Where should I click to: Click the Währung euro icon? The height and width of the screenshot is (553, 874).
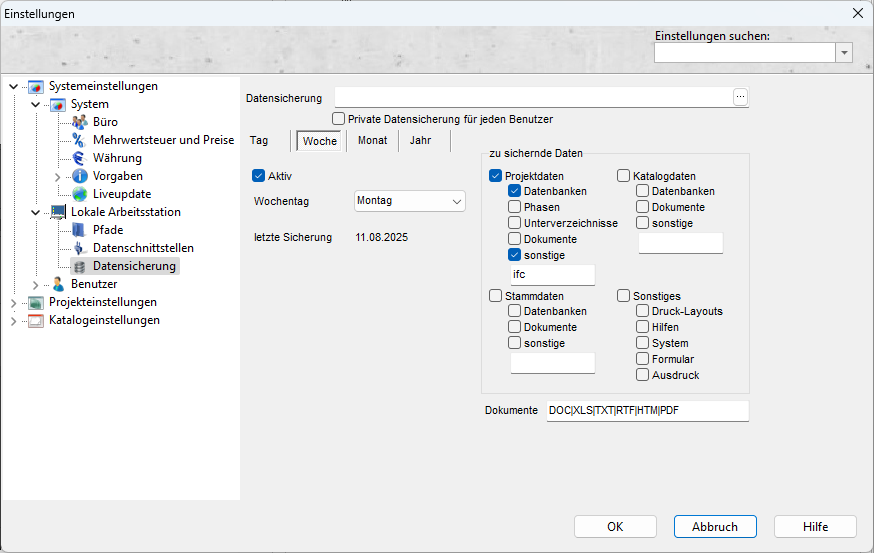click(x=80, y=158)
